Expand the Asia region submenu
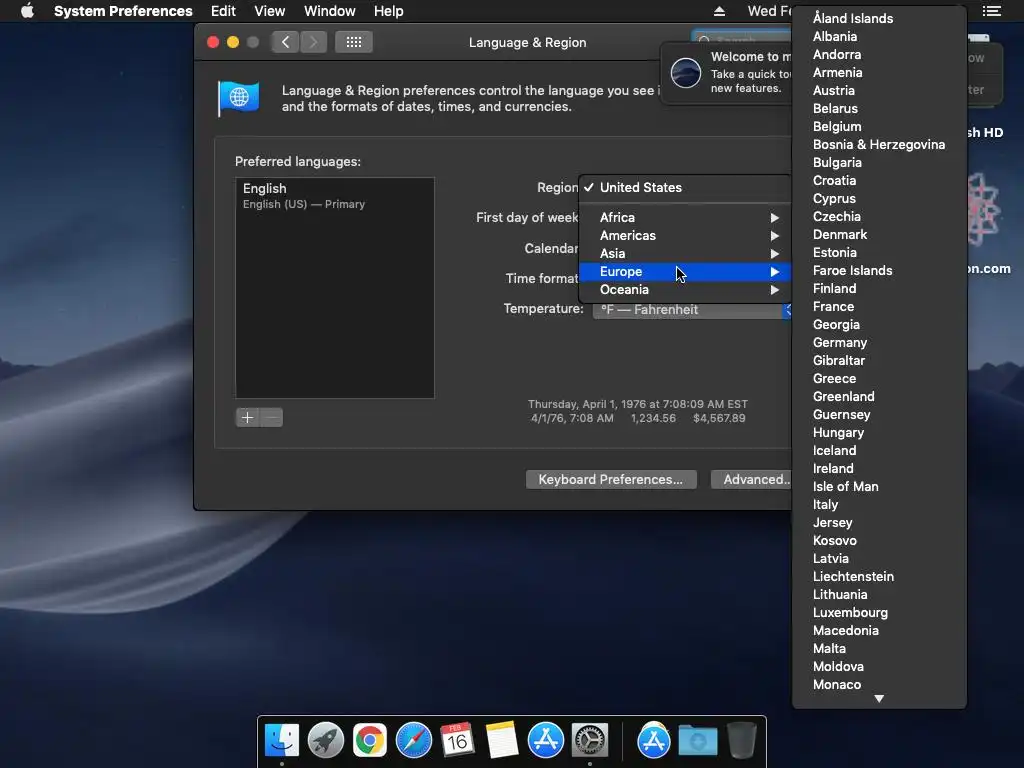Image resolution: width=1024 pixels, height=768 pixels. tap(684, 253)
